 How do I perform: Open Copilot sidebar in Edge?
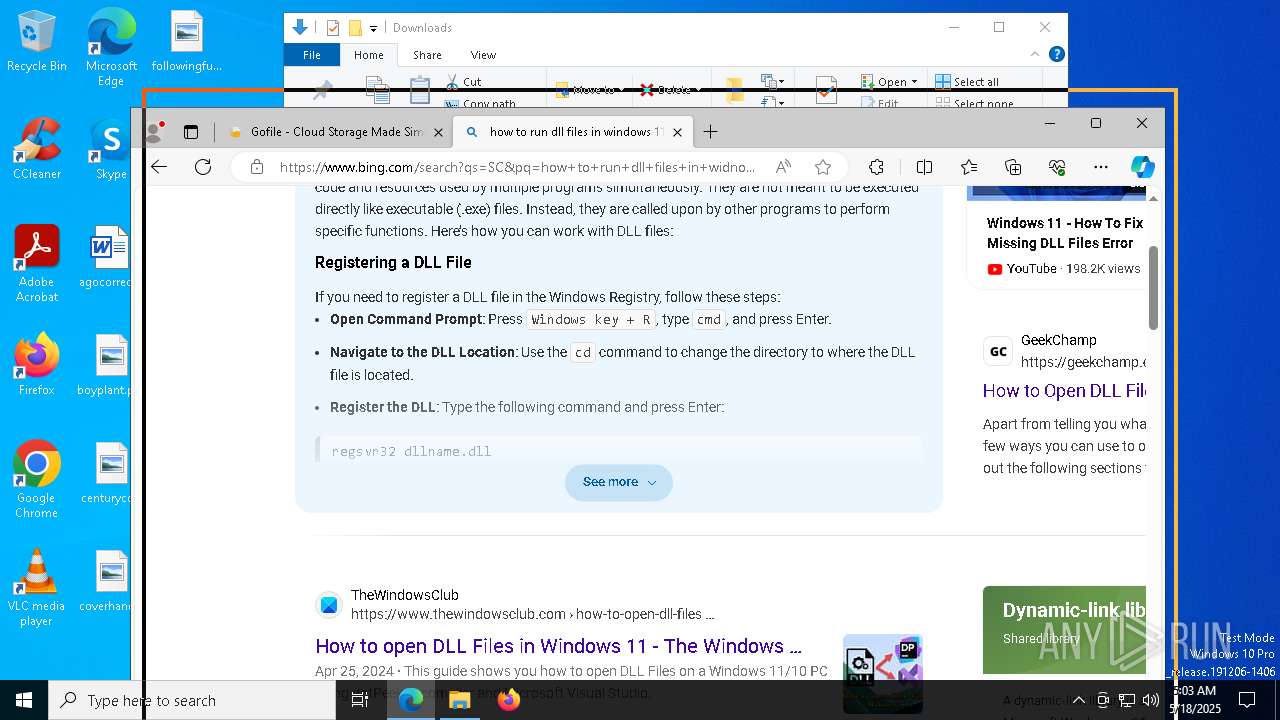pyautogui.click(x=1143, y=167)
